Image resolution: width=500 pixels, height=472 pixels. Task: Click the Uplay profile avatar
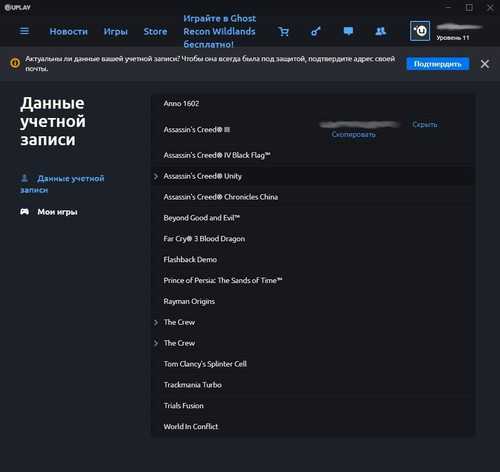point(420,31)
